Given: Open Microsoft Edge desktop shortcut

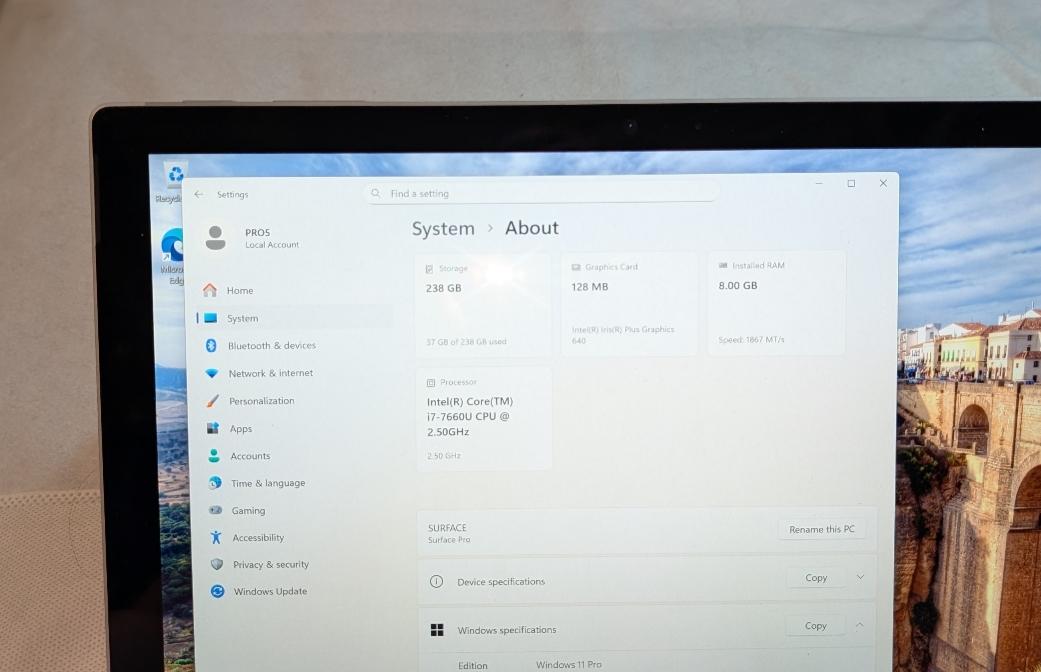Looking at the screenshot, I should (173, 256).
